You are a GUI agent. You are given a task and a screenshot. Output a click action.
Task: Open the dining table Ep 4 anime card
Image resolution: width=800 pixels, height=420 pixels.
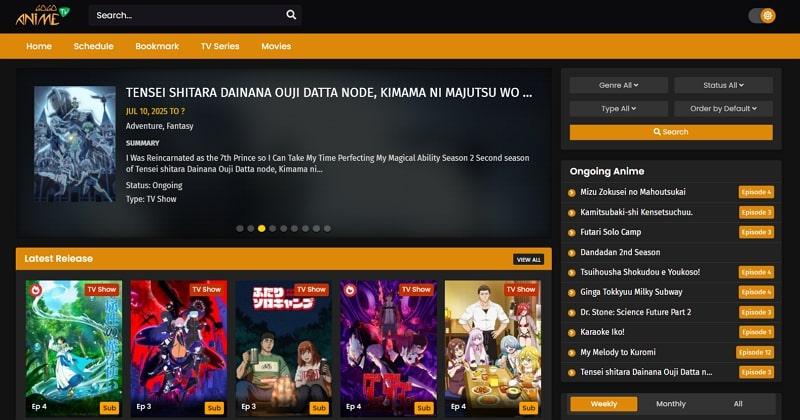tap(493, 349)
